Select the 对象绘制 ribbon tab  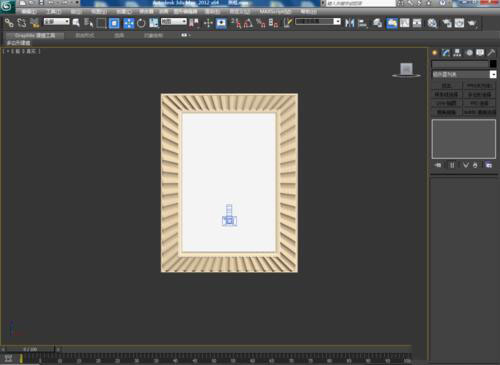pos(153,35)
